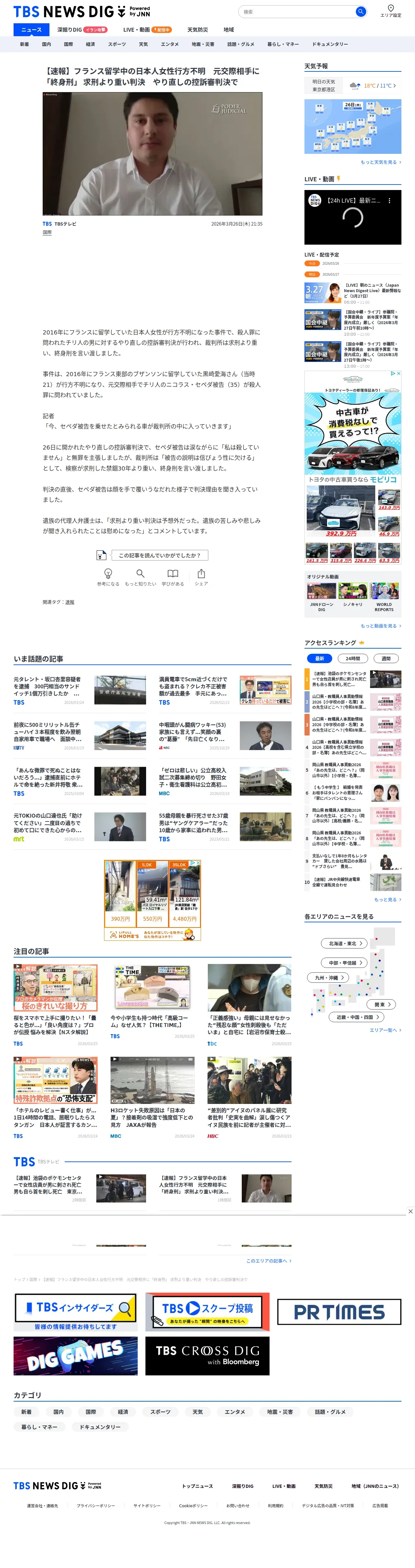Click the 国際 category label under video

[47, 233]
